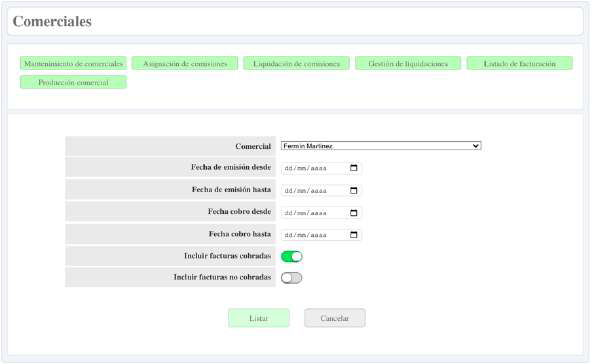
Task: Open Asignación de comisiones section
Action: pos(185,63)
